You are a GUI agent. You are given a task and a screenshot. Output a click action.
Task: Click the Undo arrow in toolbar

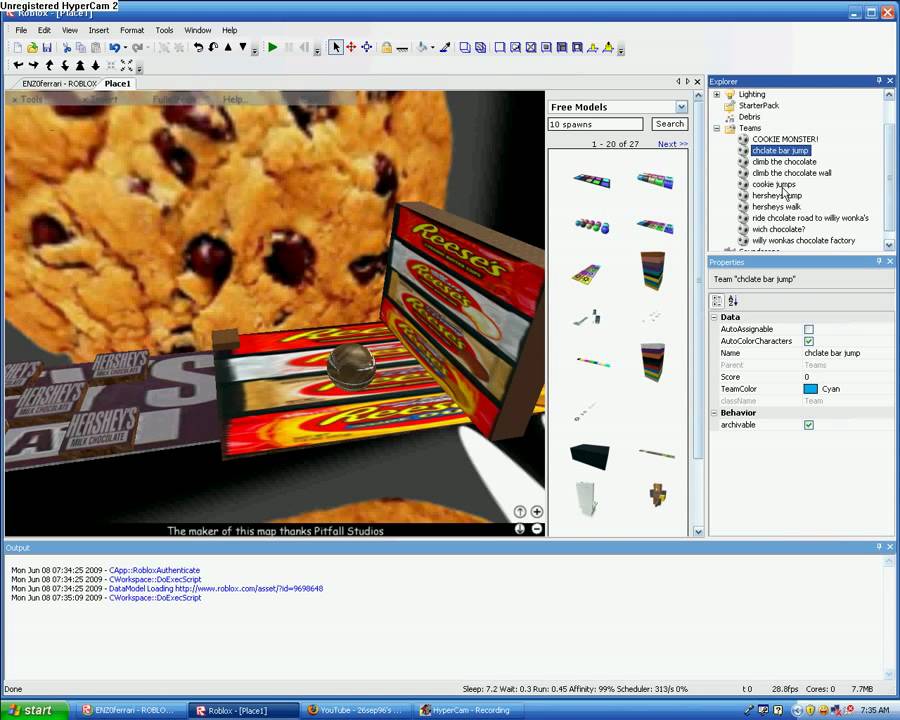(x=115, y=48)
